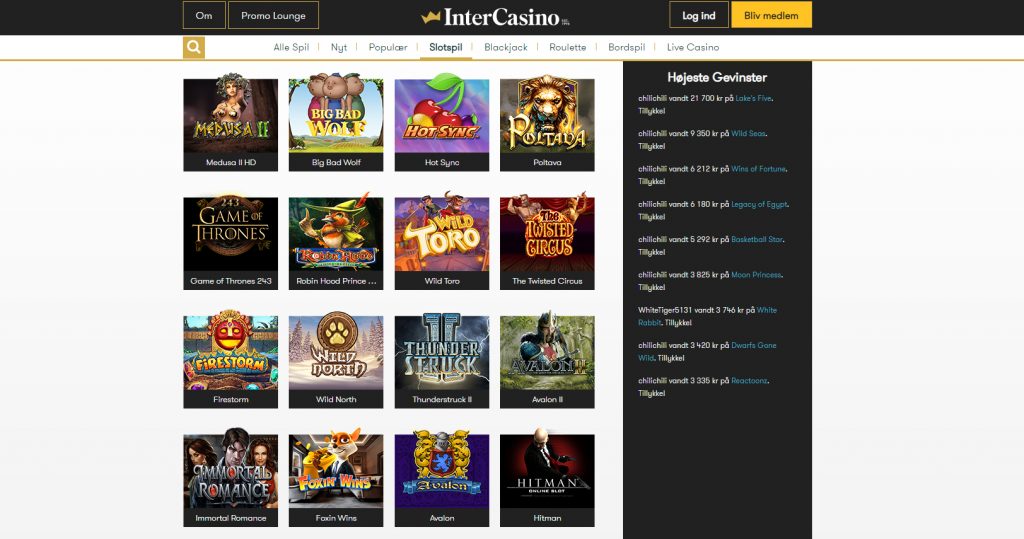Switch to the Bordspil tab
The image size is (1024, 539).
click(626, 47)
